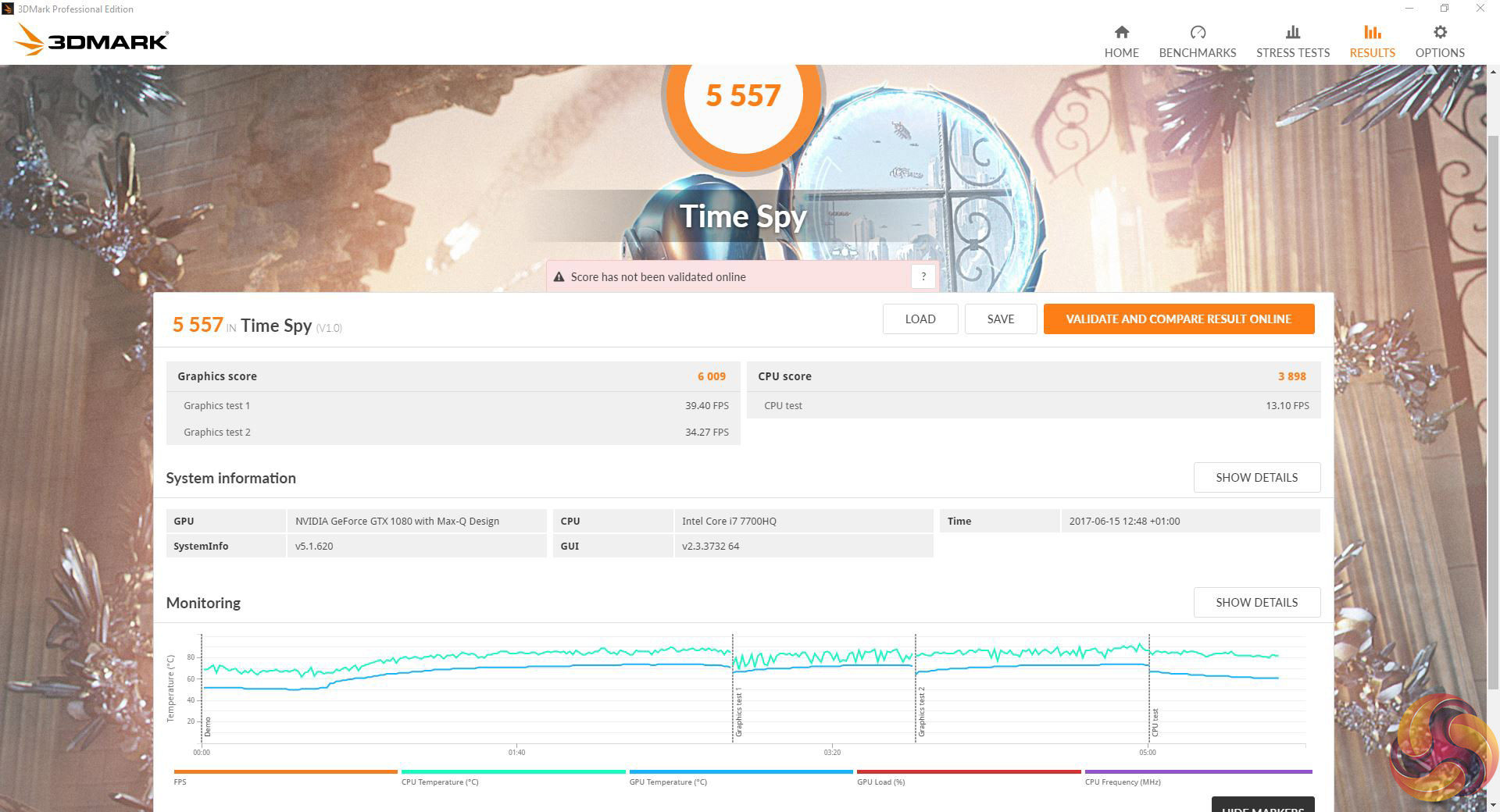1500x812 pixels.
Task: Open the Benchmarks section
Action: click(1197, 42)
